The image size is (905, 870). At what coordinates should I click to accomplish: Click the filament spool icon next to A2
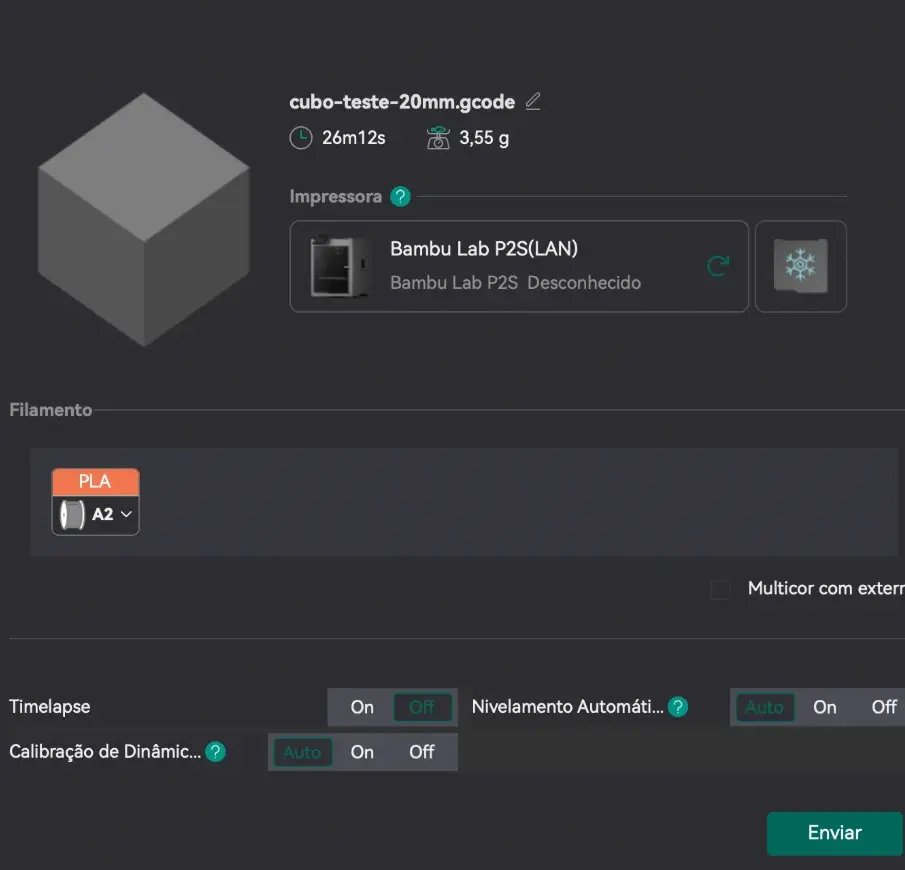(x=73, y=514)
